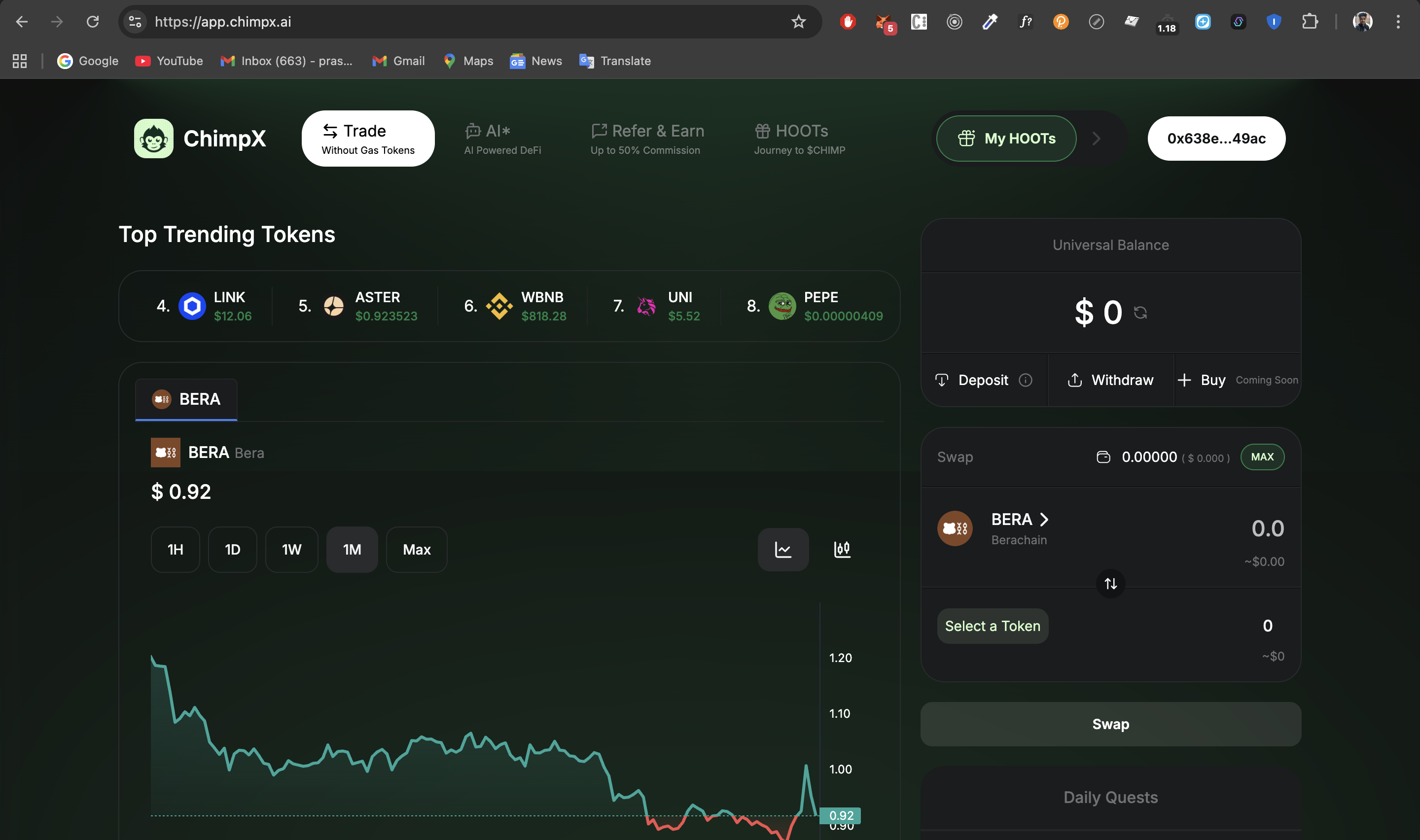Click the info icon next to Deposit
The image size is (1420, 840).
click(x=1026, y=380)
